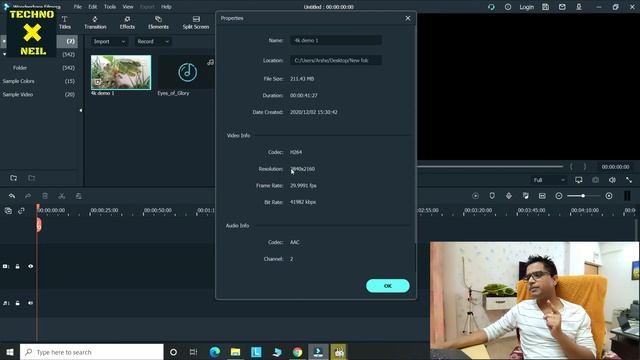Mute the audio track
Image resolution: width=640 pixels, height=360 pixels.
pyautogui.click(x=31, y=303)
